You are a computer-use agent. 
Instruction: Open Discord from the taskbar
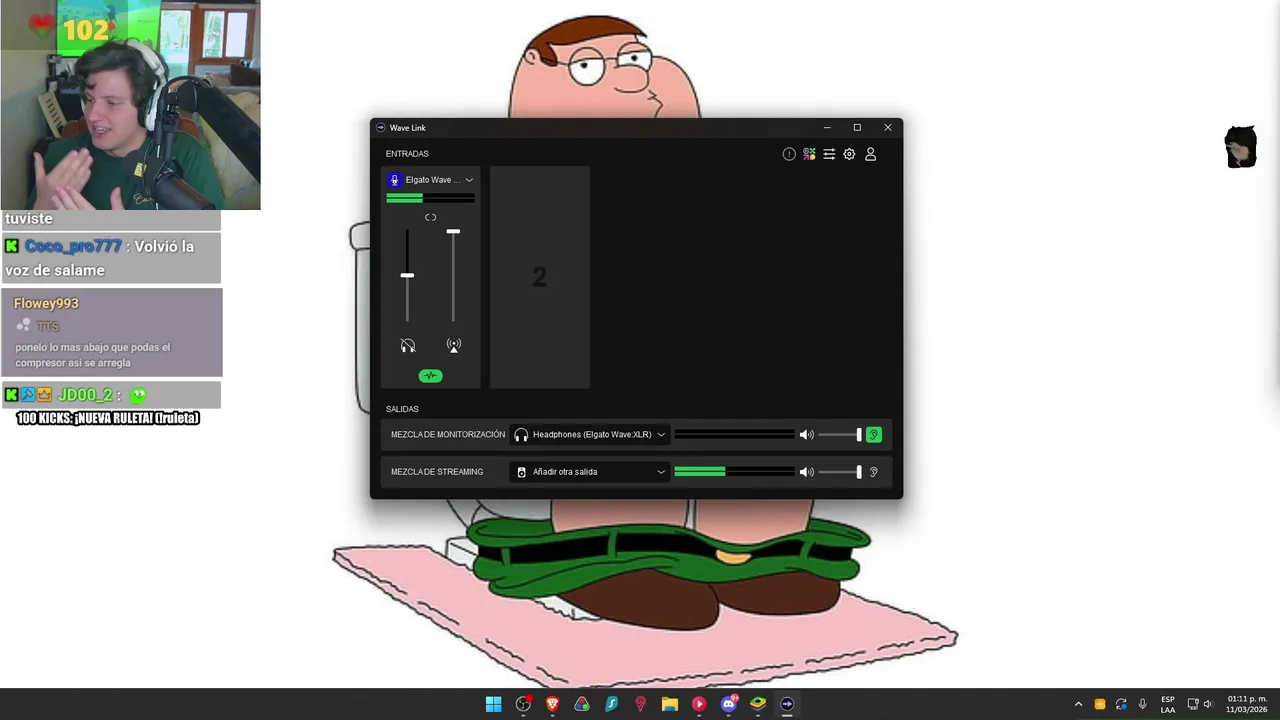click(x=729, y=704)
